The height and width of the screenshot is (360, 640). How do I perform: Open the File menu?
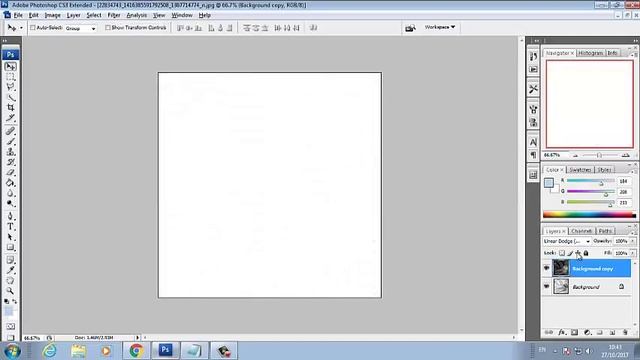pyautogui.click(x=18, y=15)
